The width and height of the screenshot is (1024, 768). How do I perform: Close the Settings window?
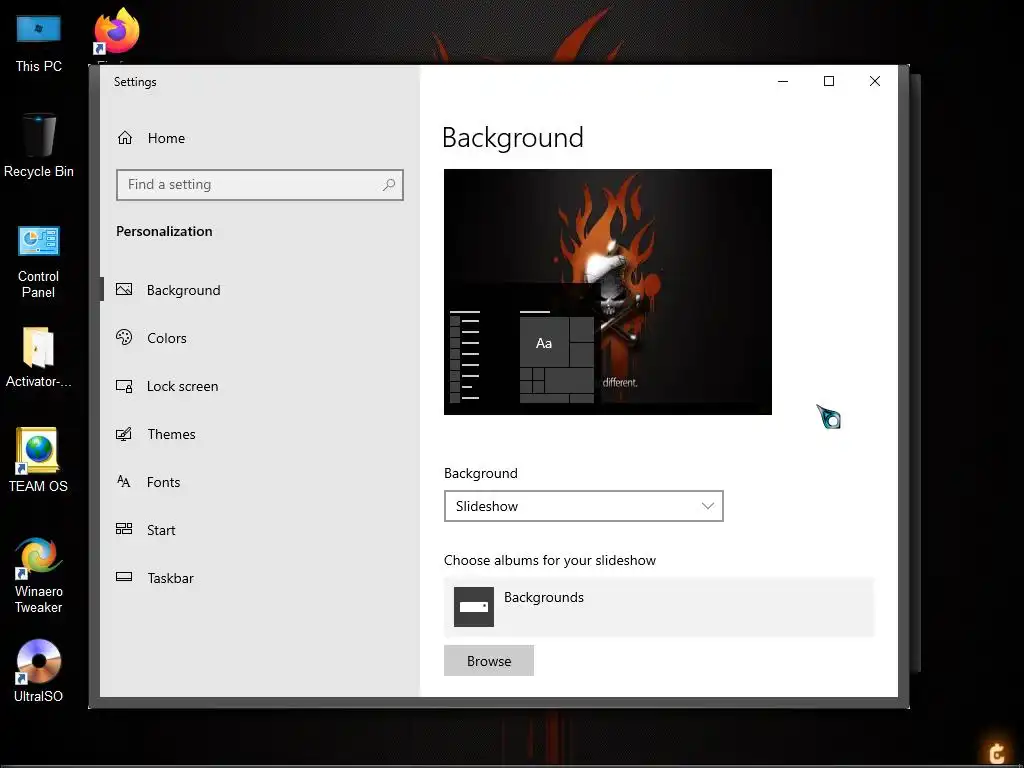coord(874,81)
